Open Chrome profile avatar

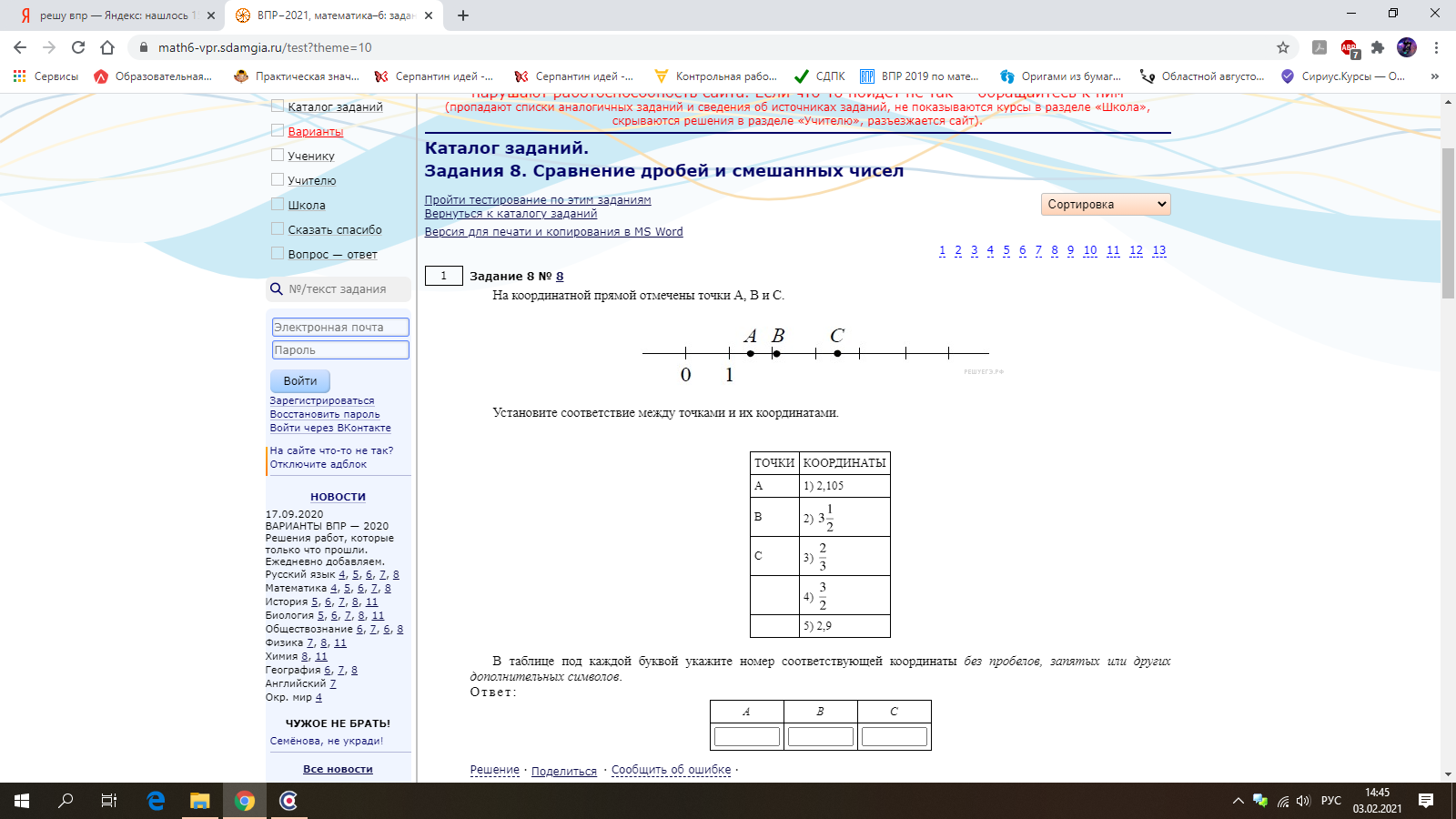click(x=1407, y=47)
